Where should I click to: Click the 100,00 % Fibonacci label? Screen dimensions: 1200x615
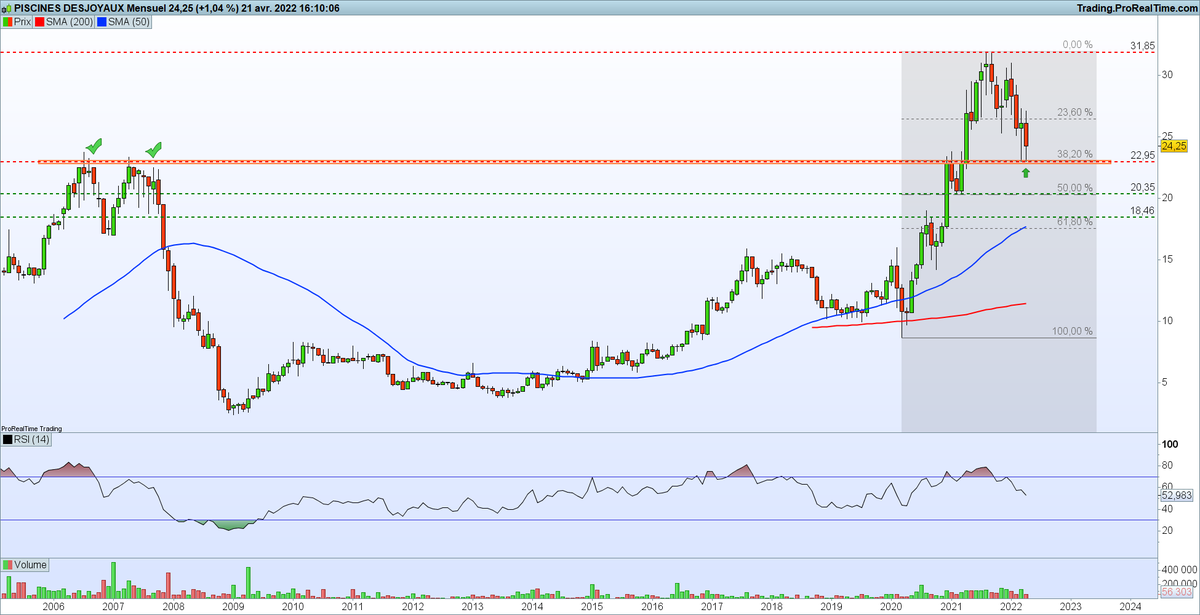click(1073, 331)
